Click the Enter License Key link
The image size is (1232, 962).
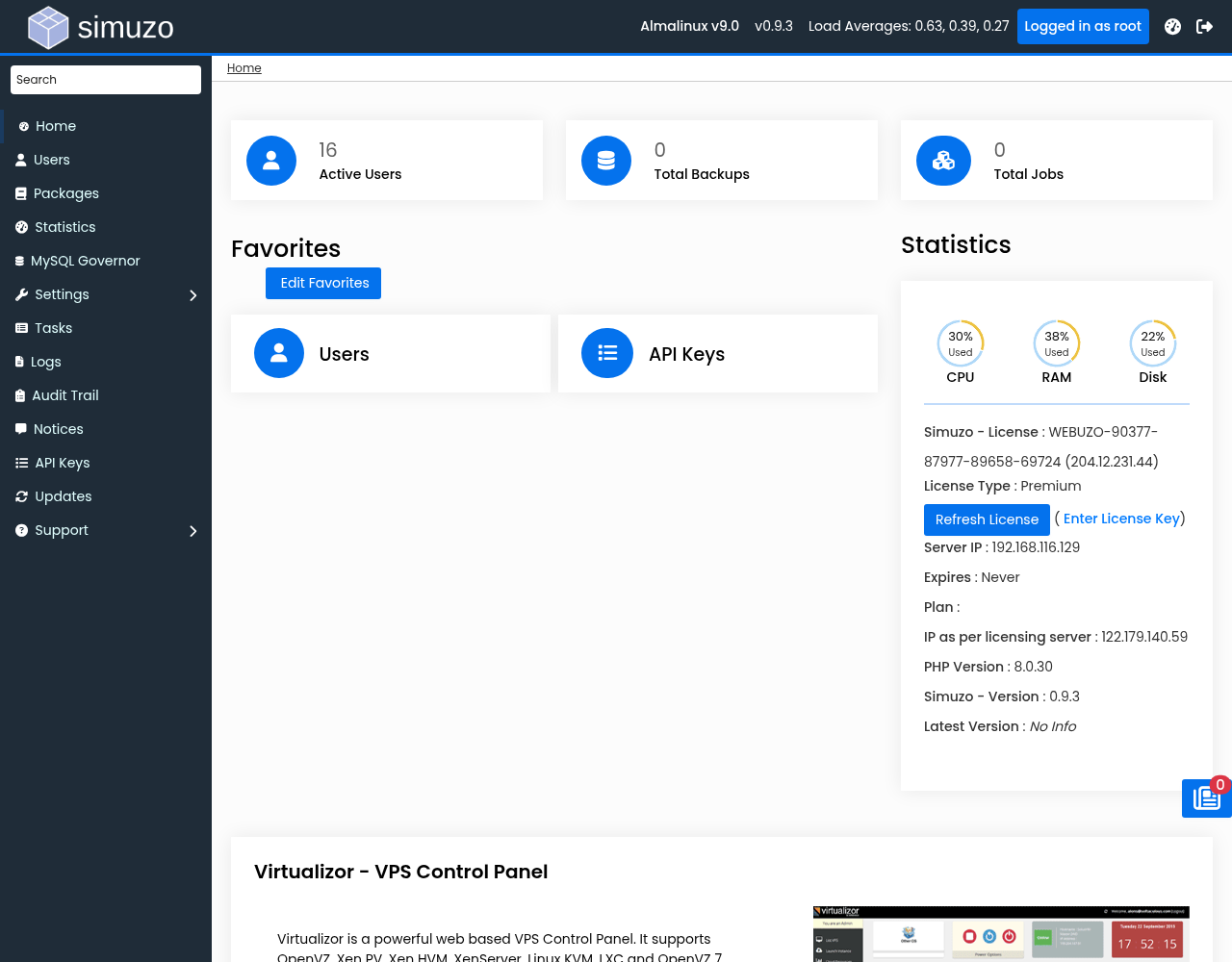(1121, 519)
